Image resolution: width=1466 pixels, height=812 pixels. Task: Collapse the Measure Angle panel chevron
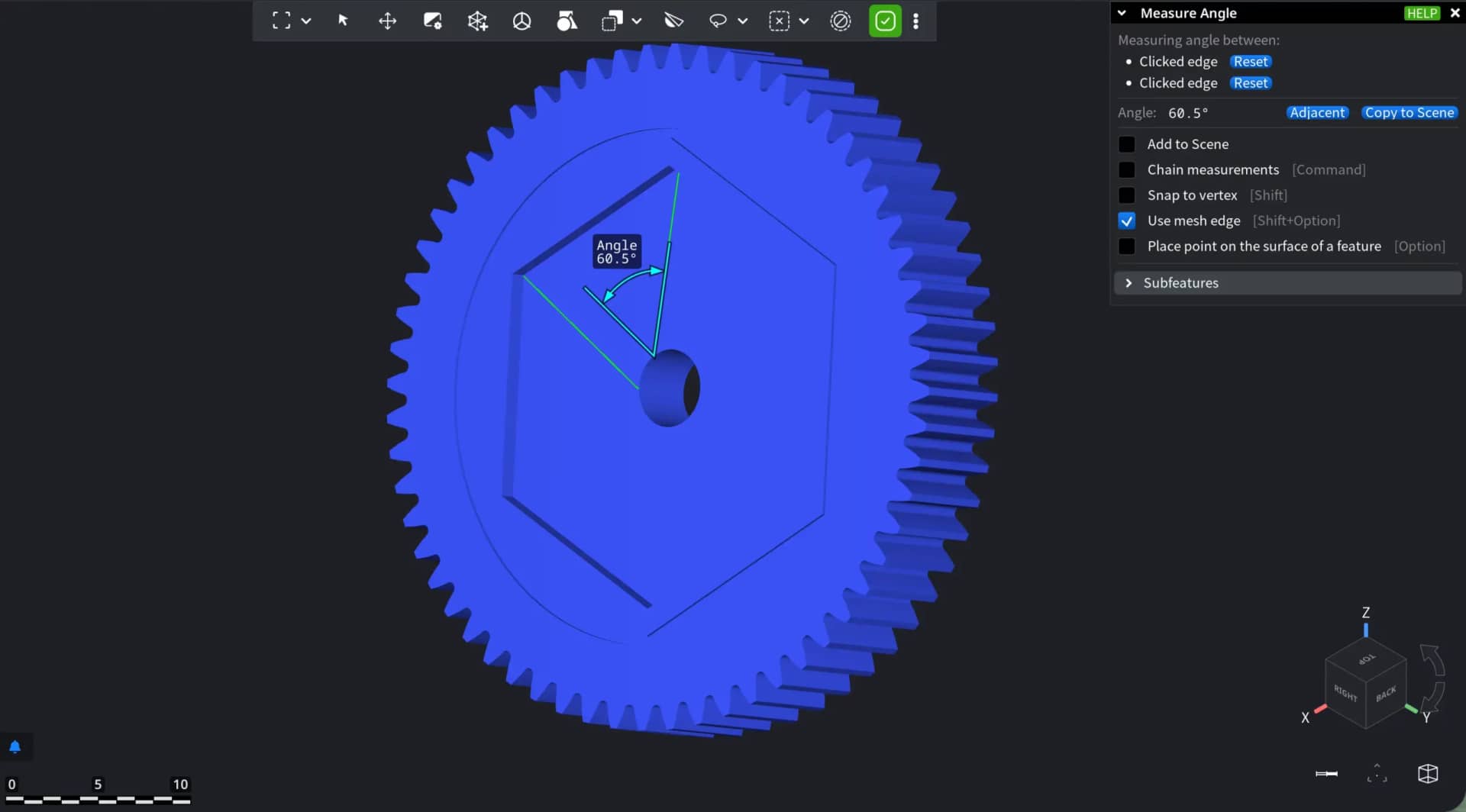(x=1122, y=13)
